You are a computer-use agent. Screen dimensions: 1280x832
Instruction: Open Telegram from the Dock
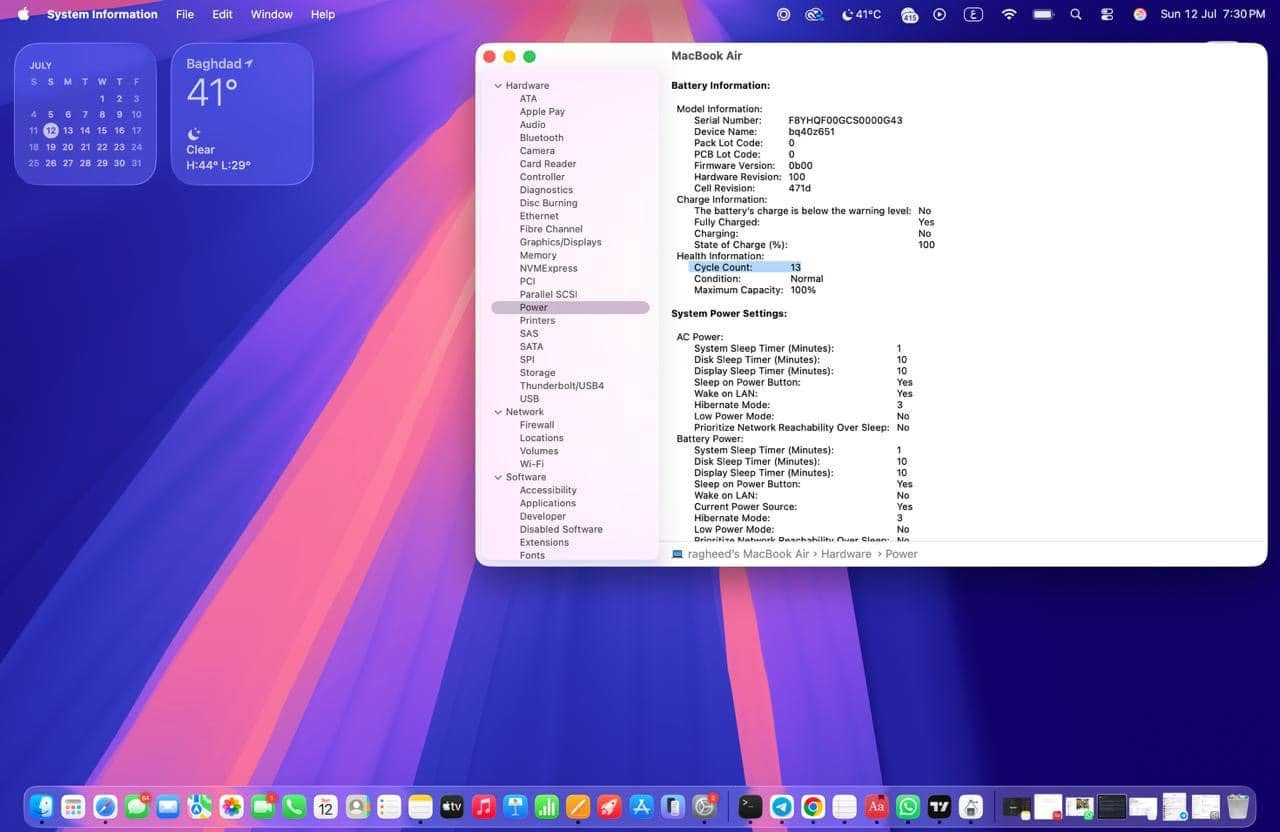pos(782,806)
